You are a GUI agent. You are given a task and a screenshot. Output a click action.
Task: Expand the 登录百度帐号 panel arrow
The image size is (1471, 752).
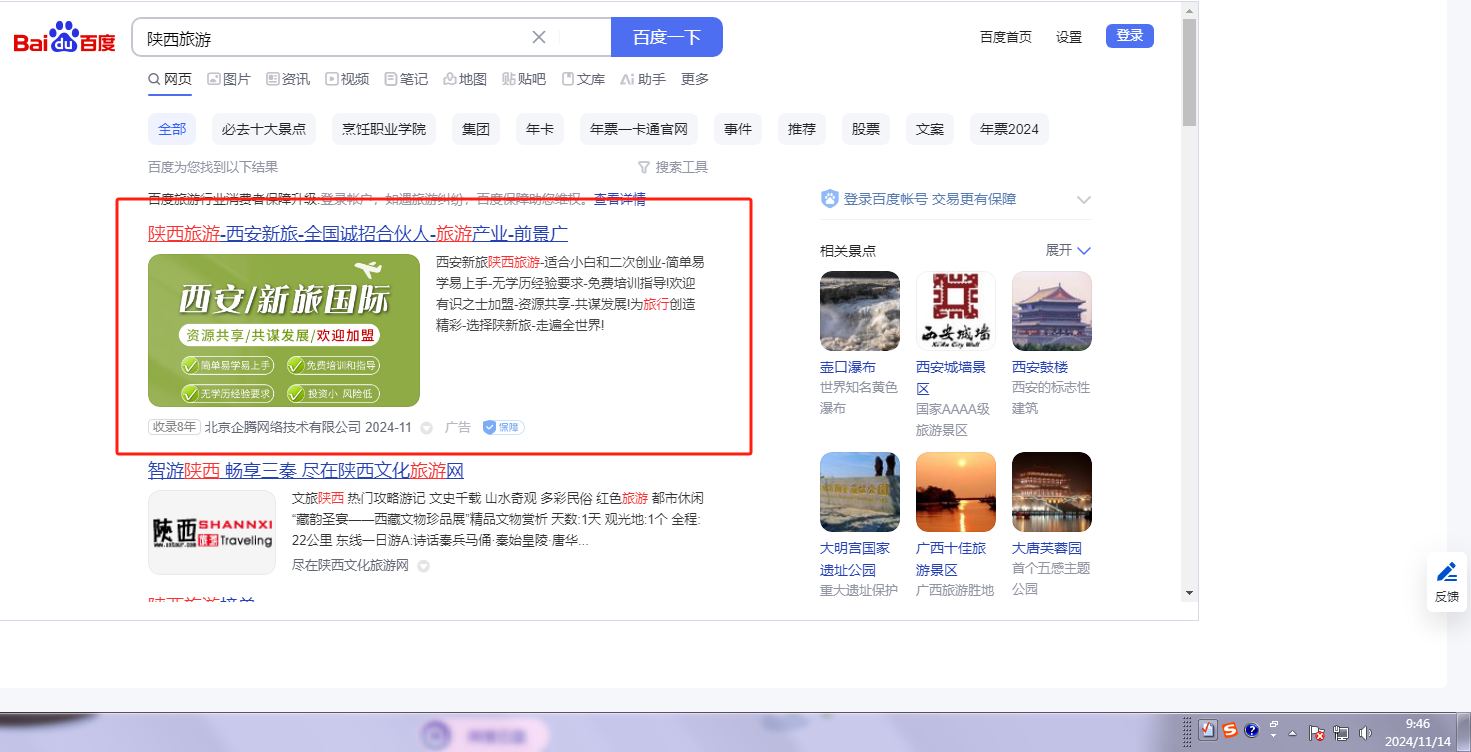tap(1083, 200)
